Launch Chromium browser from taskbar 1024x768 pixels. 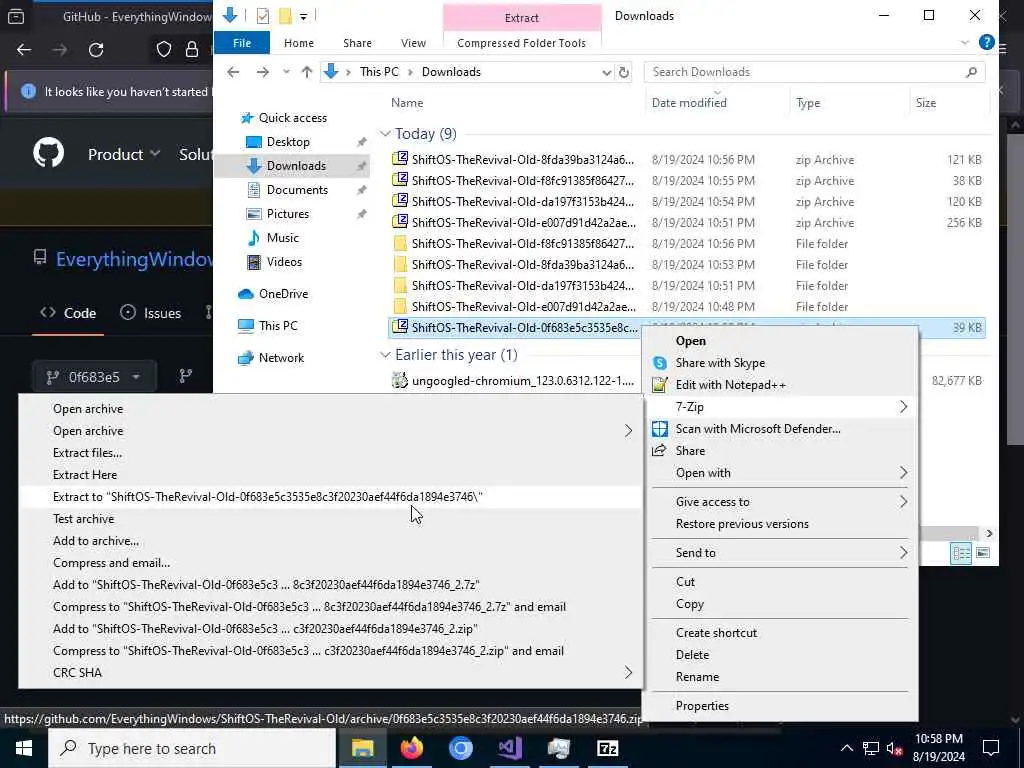(x=460, y=748)
